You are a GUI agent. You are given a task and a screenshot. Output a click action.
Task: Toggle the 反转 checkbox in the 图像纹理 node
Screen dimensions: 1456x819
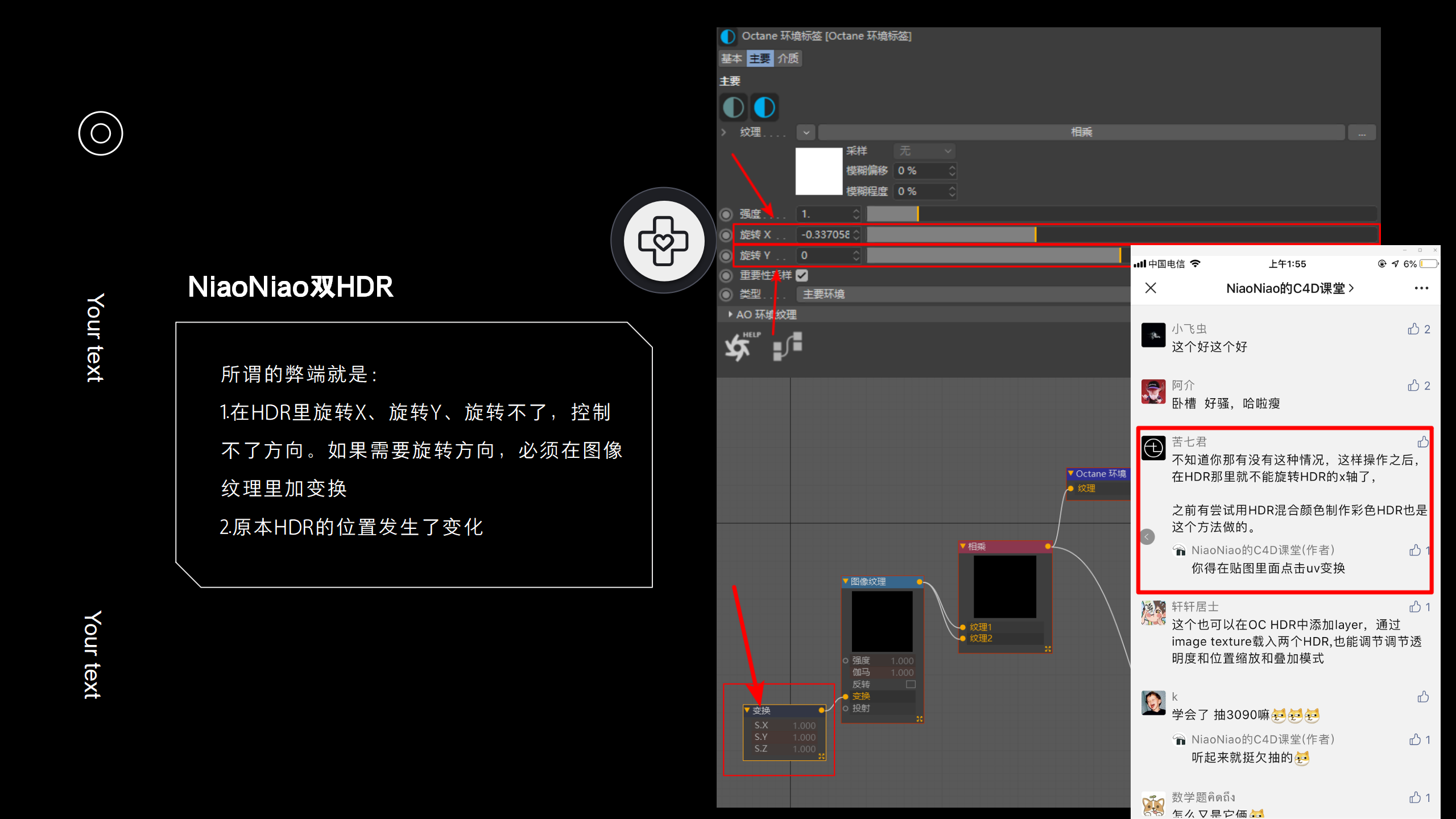click(911, 684)
